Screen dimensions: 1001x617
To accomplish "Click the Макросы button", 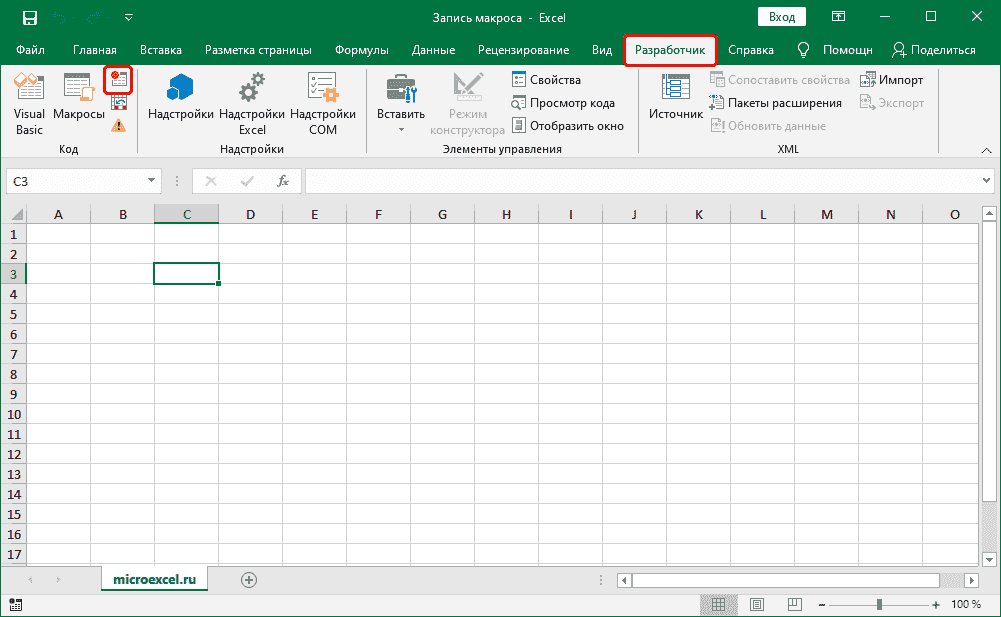I will (x=78, y=105).
